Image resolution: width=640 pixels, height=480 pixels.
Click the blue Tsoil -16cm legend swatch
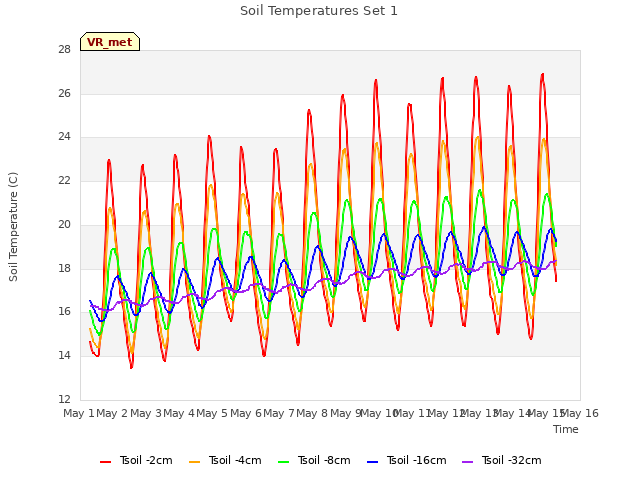pyautogui.click(x=373, y=462)
